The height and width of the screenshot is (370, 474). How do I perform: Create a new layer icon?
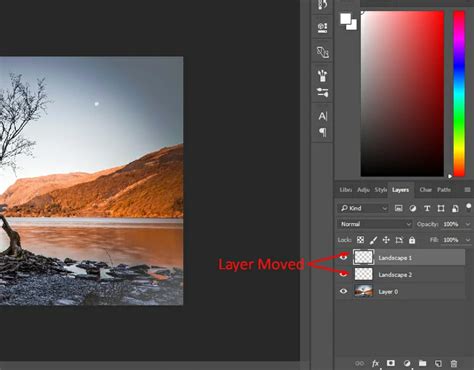click(x=438, y=364)
